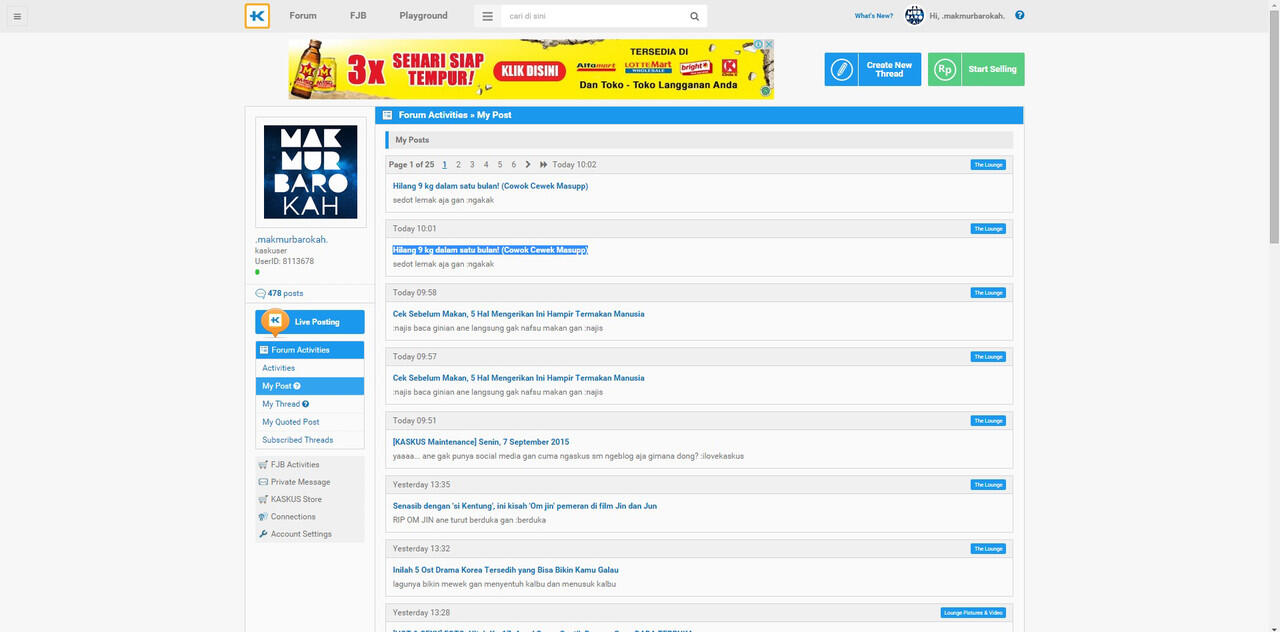
Task: Click the MAKMUR BAROKAH profile picture
Action: (x=310, y=172)
